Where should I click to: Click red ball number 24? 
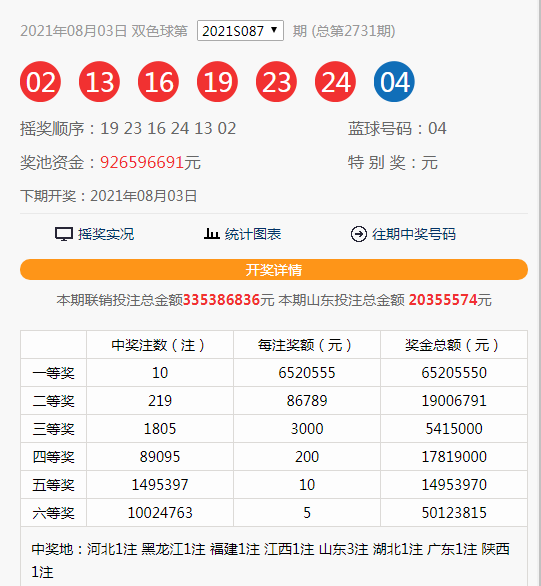[x=336, y=81]
